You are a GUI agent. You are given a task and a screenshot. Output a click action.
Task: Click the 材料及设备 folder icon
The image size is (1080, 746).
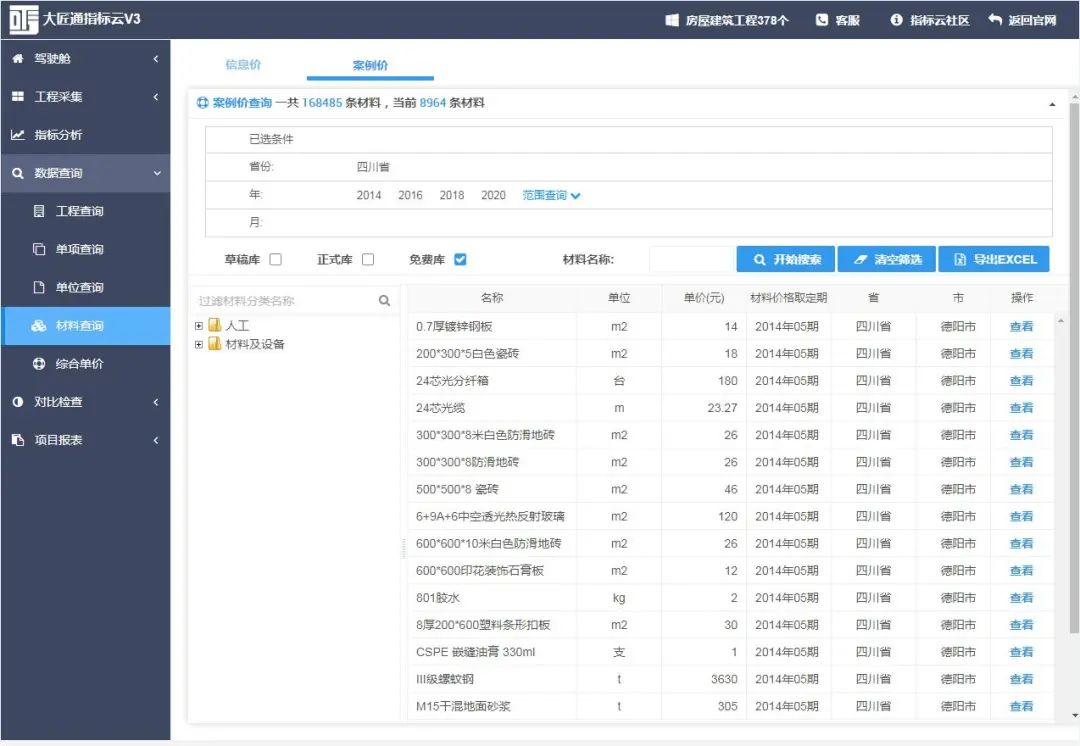[215, 343]
